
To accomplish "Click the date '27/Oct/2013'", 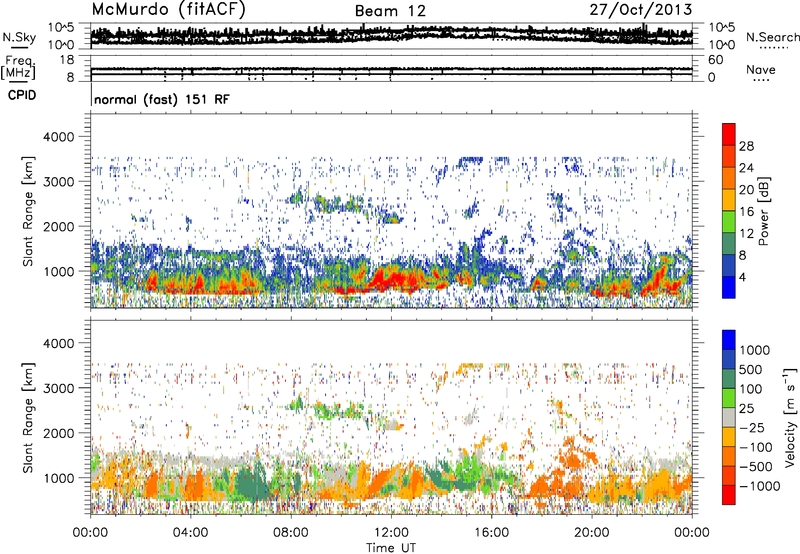I will [641, 10].
